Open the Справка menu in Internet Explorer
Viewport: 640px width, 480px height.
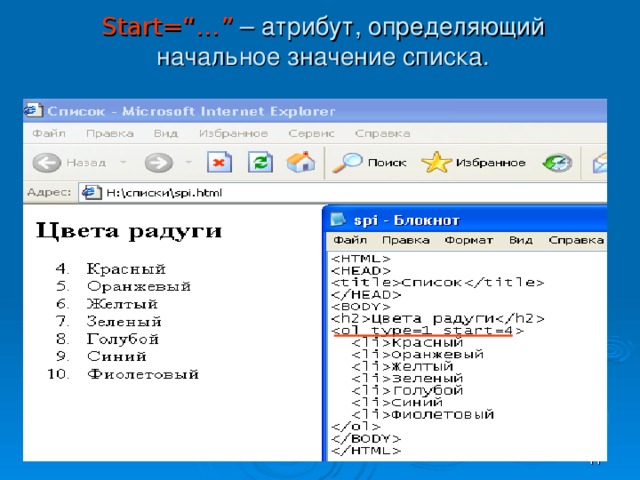(382, 133)
